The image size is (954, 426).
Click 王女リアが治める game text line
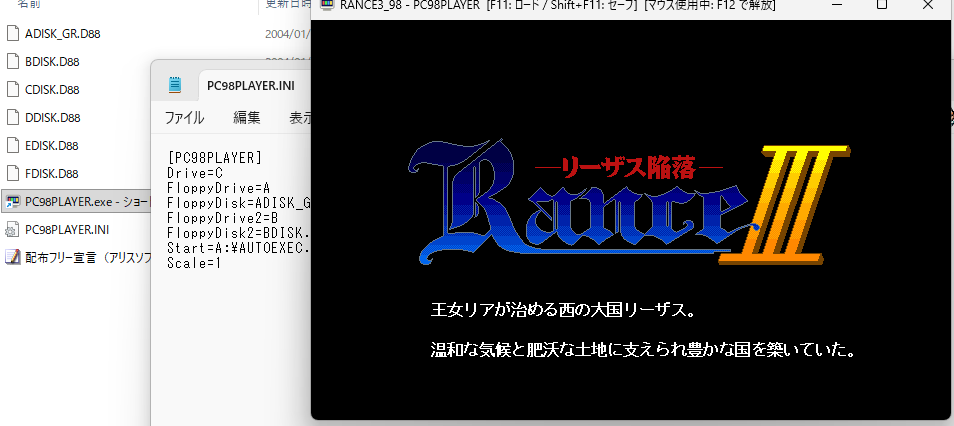(563, 310)
